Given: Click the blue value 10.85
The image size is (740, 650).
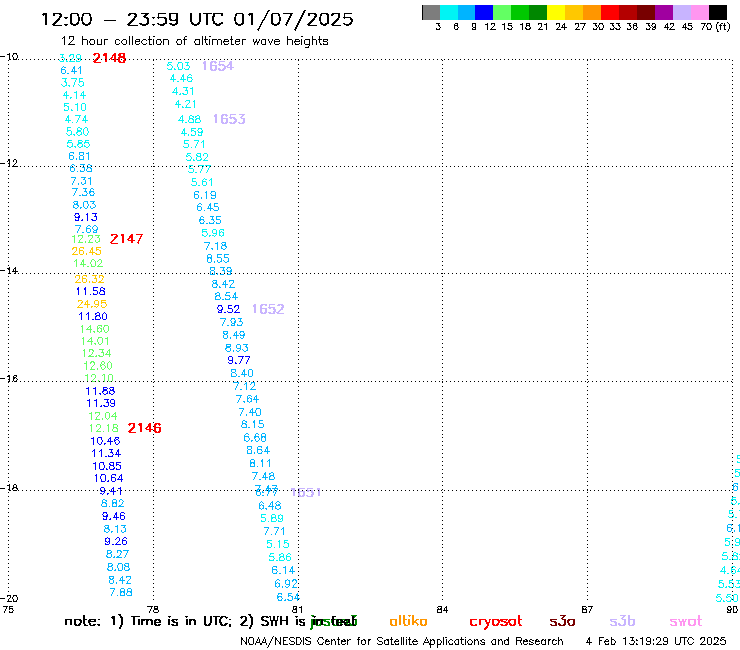Looking at the screenshot, I should coord(107,466).
